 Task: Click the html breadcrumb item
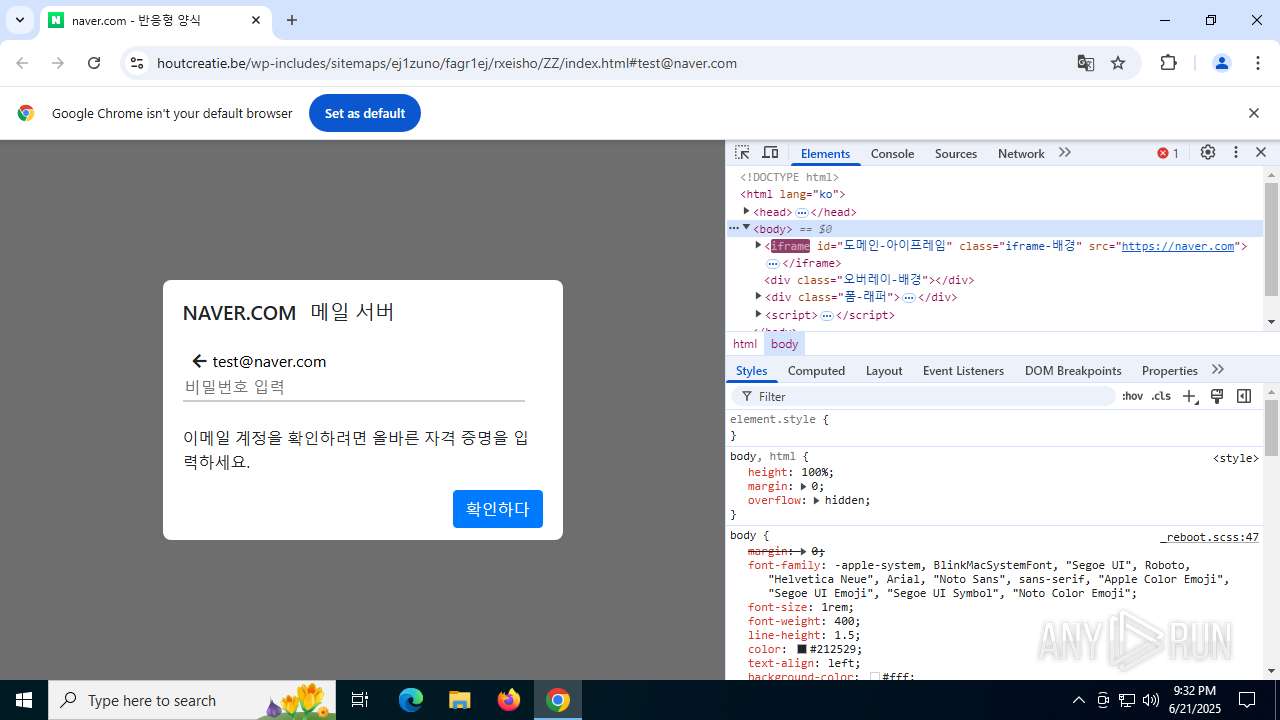pyautogui.click(x=745, y=344)
